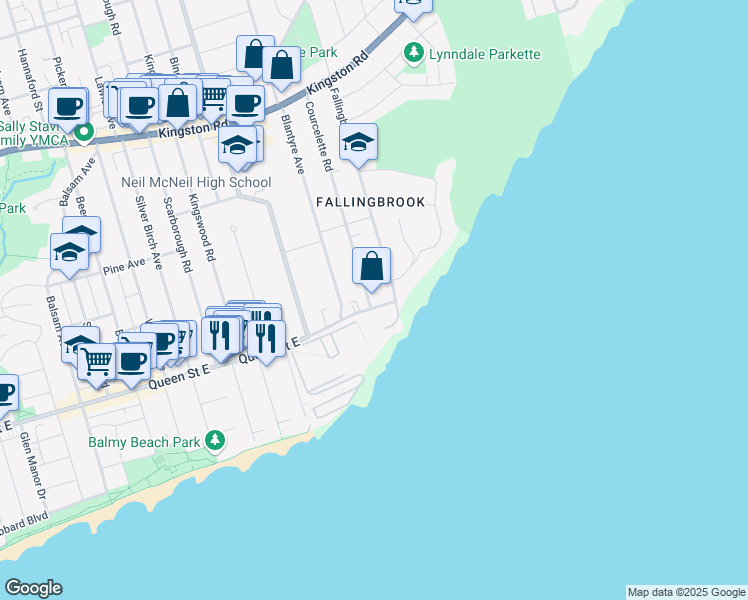
Task: Select the Neil McNeil High School label
Action: click(x=196, y=182)
